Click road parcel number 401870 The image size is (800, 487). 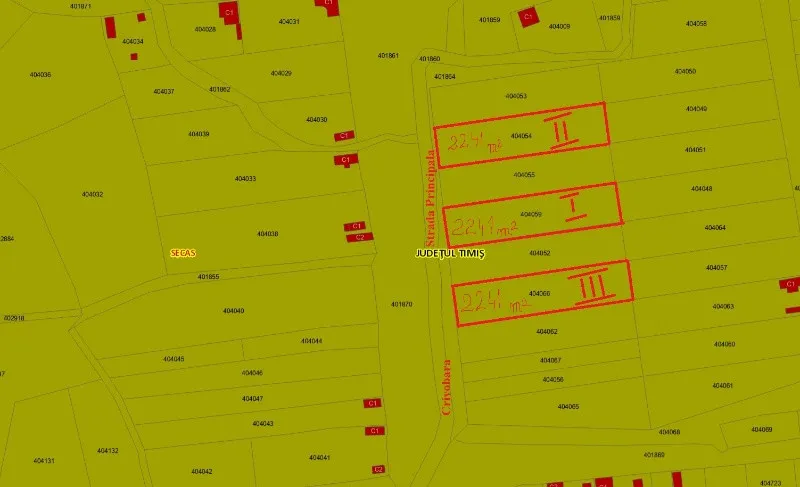coord(402,304)
